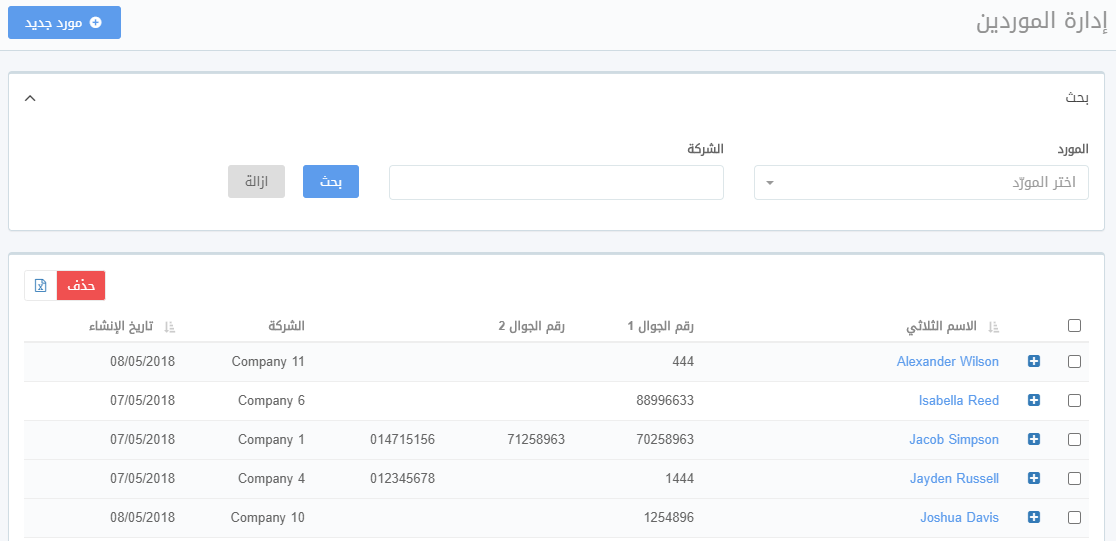Click the blue search button
Image resolution: width=1116 pixels, height=541 pixels.
click(330, 182)
